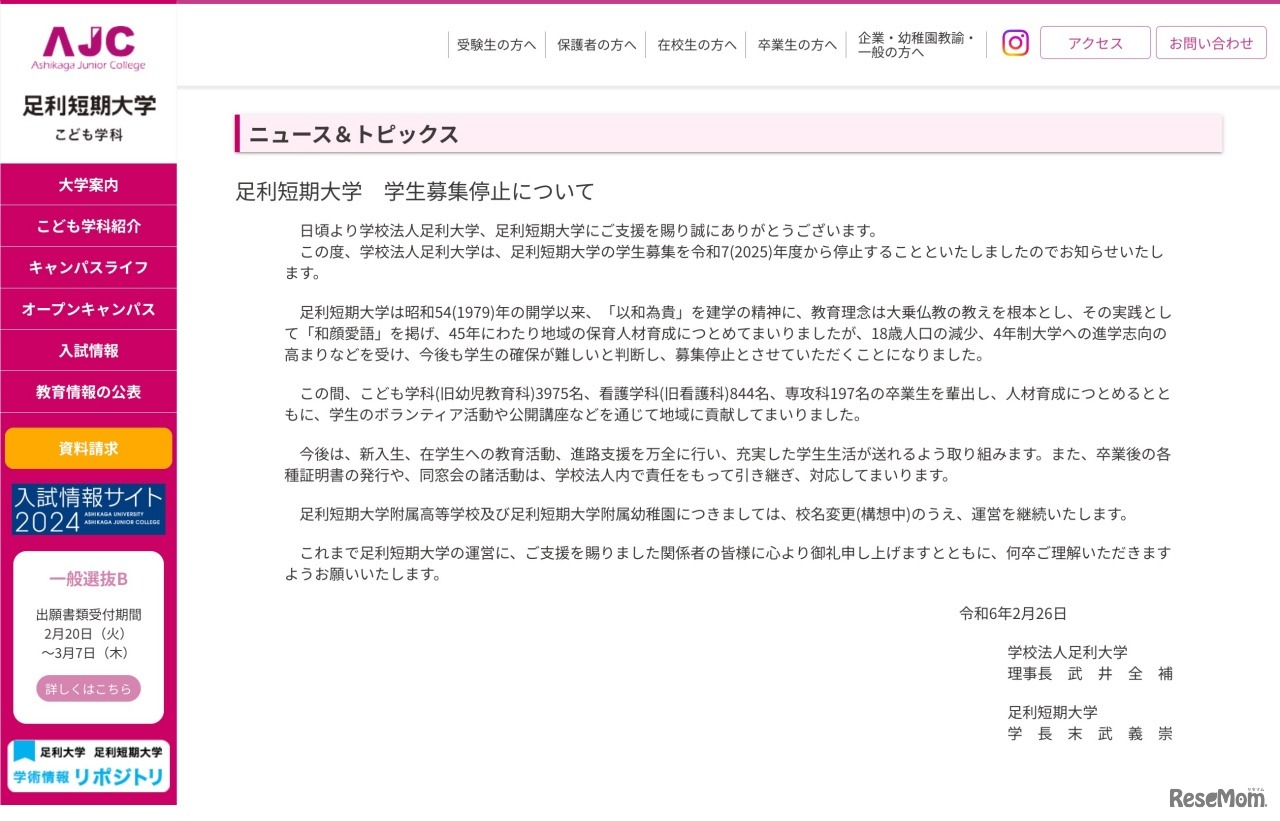1280x821 pixels.
Task: Select 教育情報の公表 menu item
Action: click(88, 391)
